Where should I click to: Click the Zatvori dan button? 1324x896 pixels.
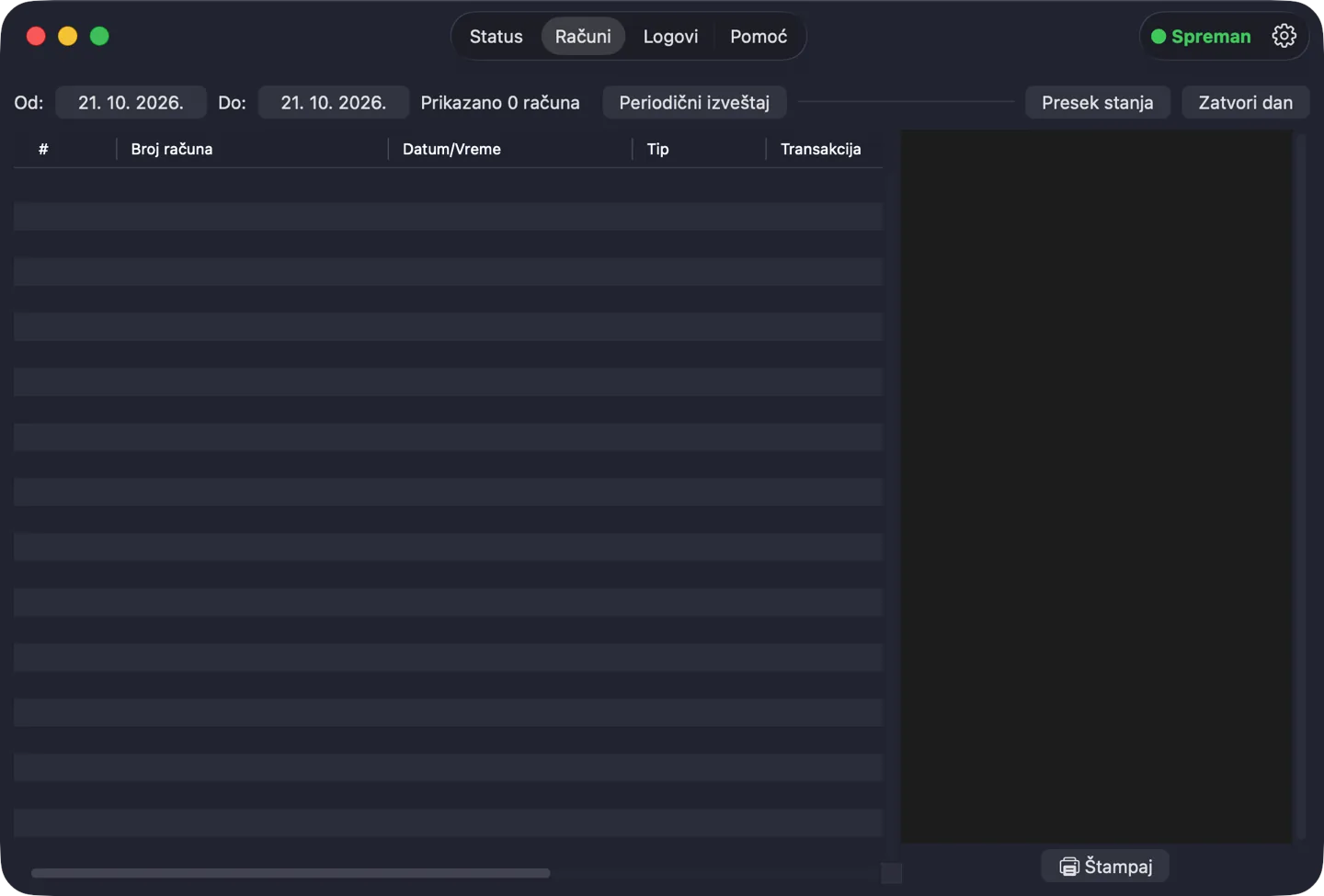(1245, 102)
